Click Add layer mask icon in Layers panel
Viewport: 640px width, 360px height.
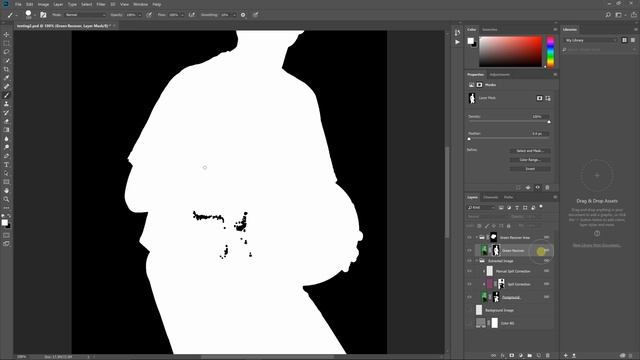pos(511,356)
